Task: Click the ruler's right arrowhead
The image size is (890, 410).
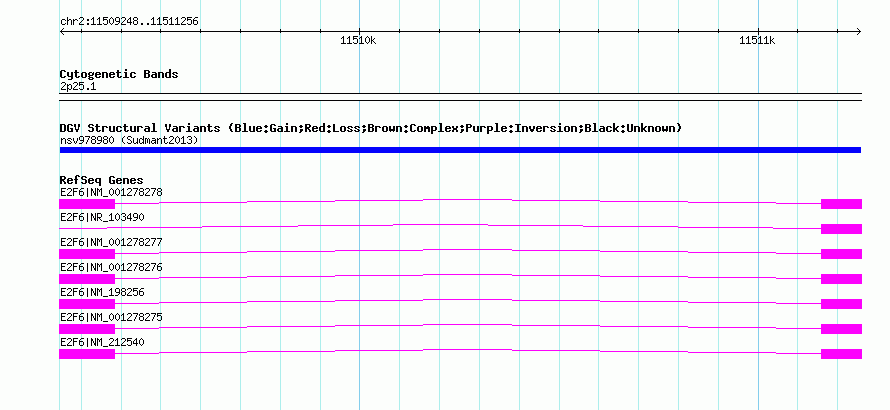Action: (x=859, y=31)
